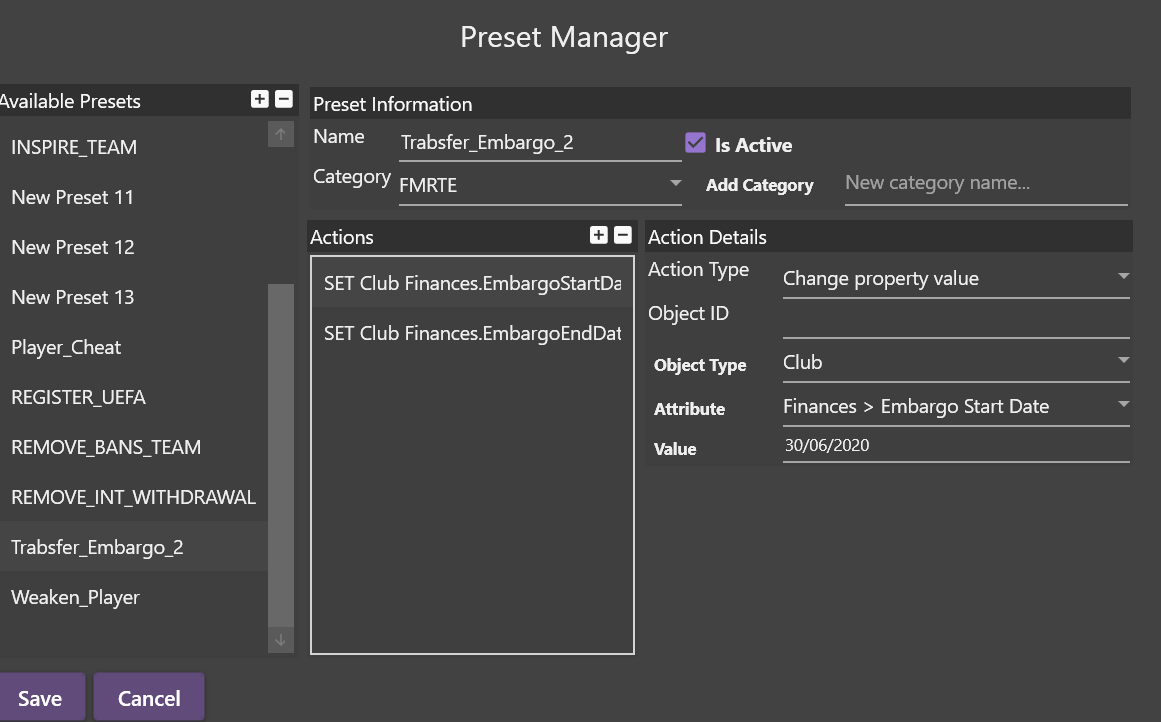This screenshot has height=722, width=1161.
Task: Add new action with Actions plus icon
Action: click(x=599, y=235)
